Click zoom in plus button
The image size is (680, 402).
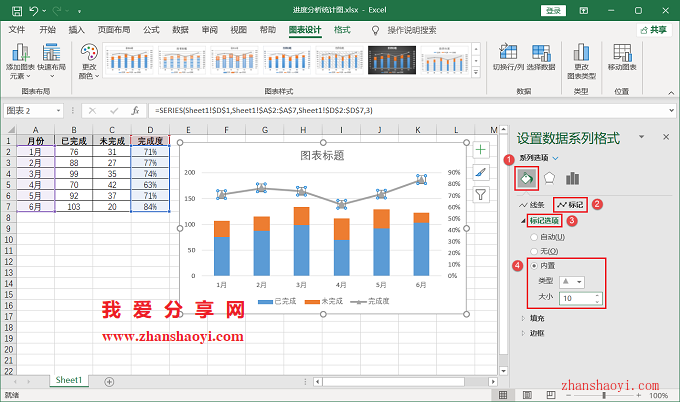(x=638, y=395)
